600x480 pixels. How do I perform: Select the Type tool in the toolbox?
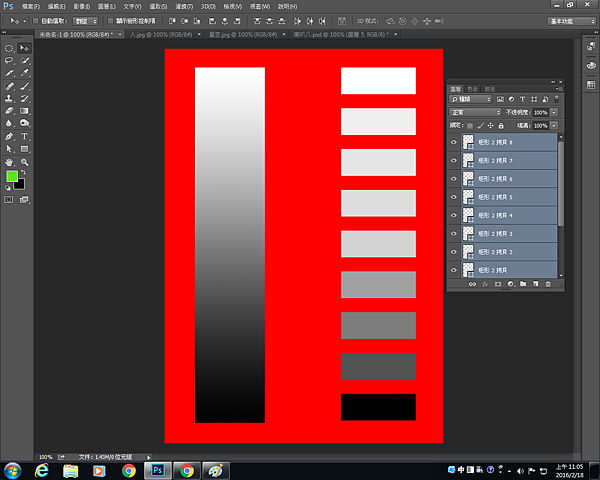tap(25, 136)
